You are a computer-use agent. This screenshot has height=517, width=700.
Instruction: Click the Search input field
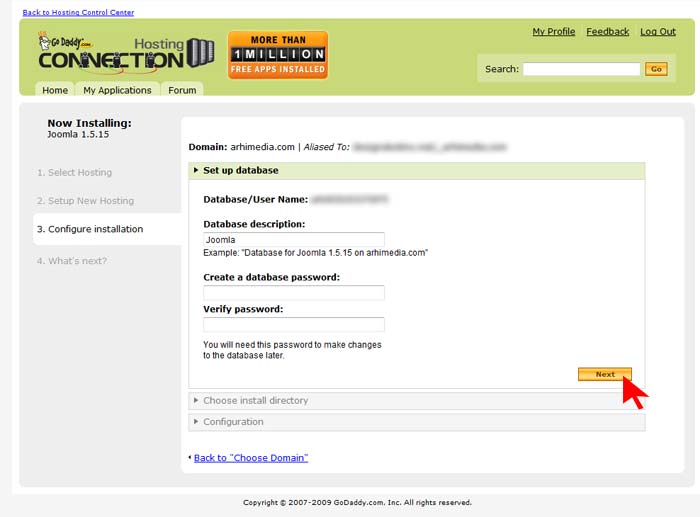point(581,69)
